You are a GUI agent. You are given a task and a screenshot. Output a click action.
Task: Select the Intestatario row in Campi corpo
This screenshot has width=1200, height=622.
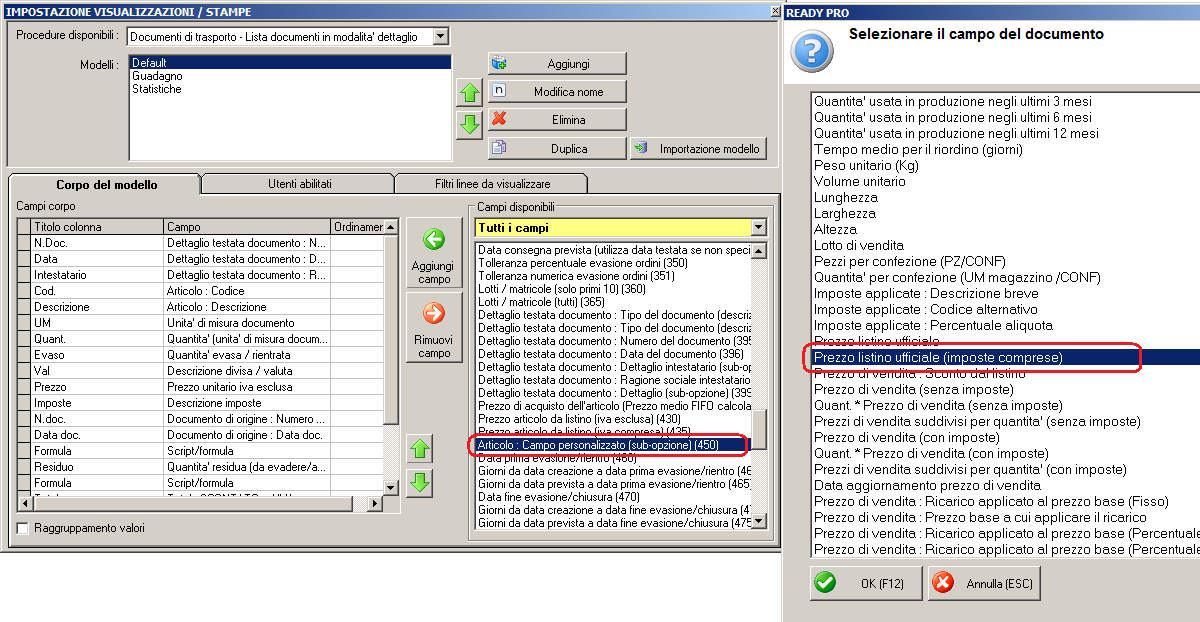200,275
